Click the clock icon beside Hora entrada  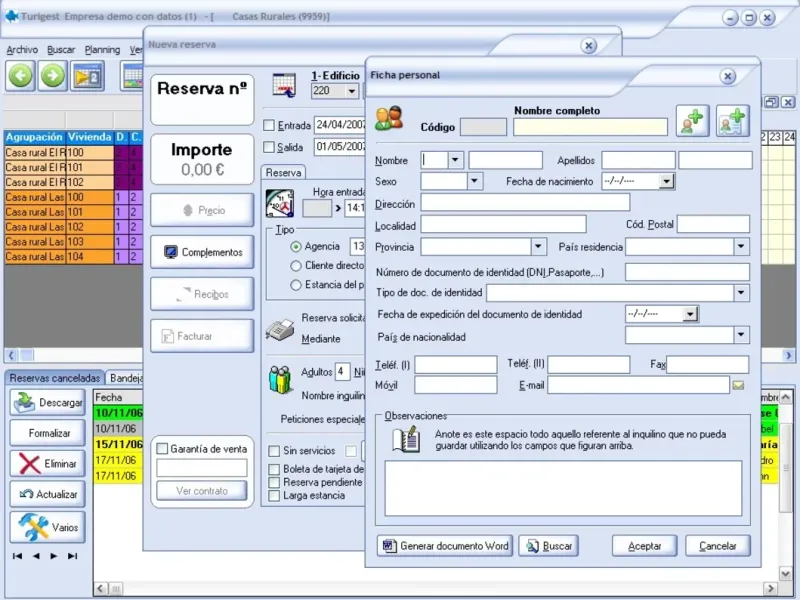tap(280, 204)
